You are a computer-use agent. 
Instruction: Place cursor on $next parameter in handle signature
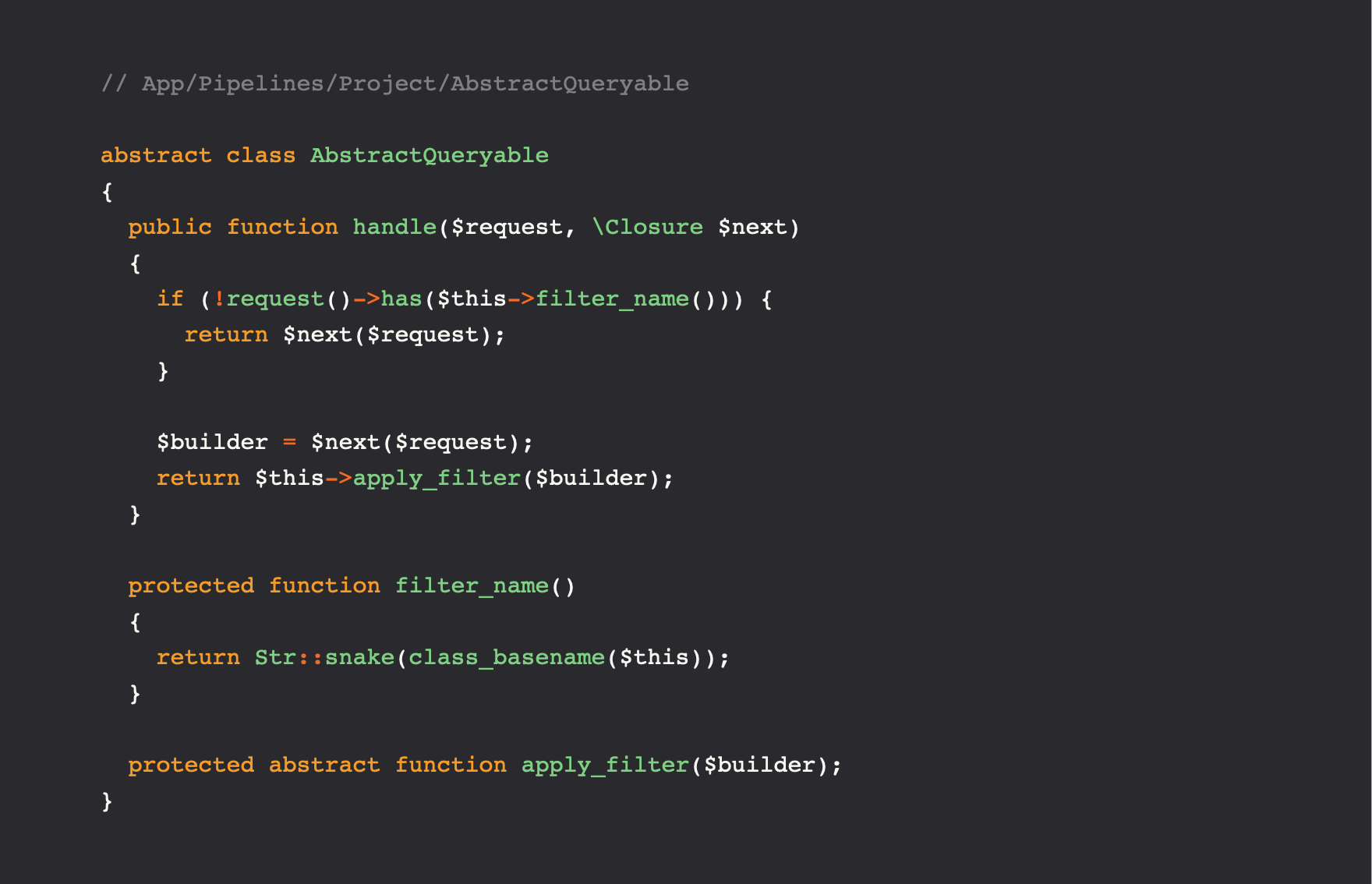coord(752,227)
